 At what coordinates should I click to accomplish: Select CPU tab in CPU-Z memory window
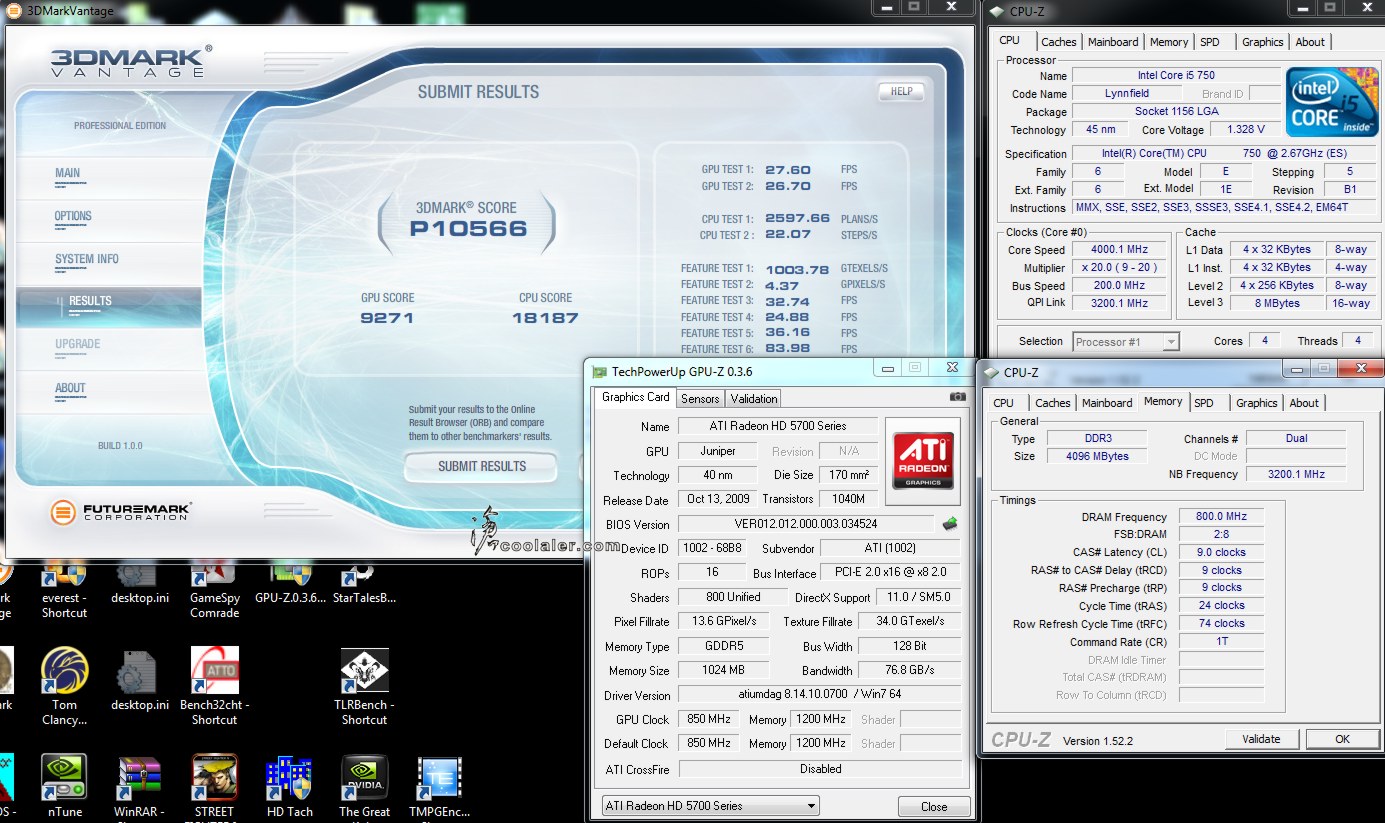pos(1003,403)
